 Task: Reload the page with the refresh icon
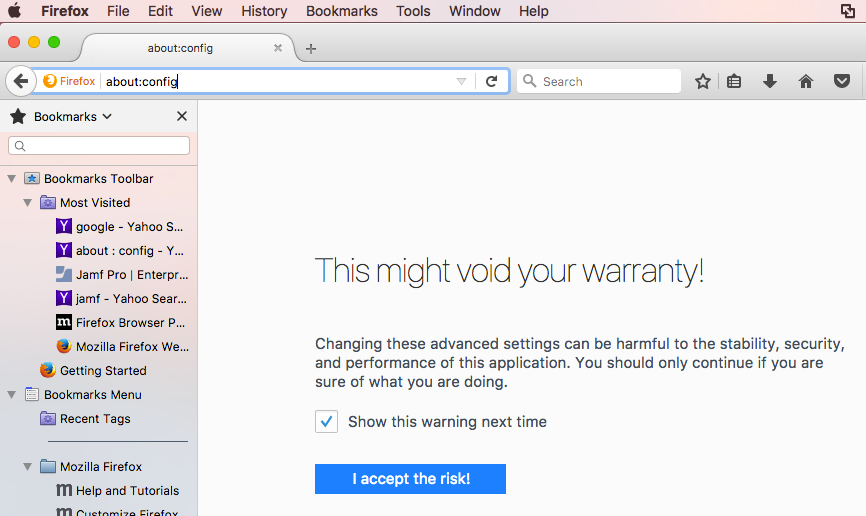tap(491, 81)
